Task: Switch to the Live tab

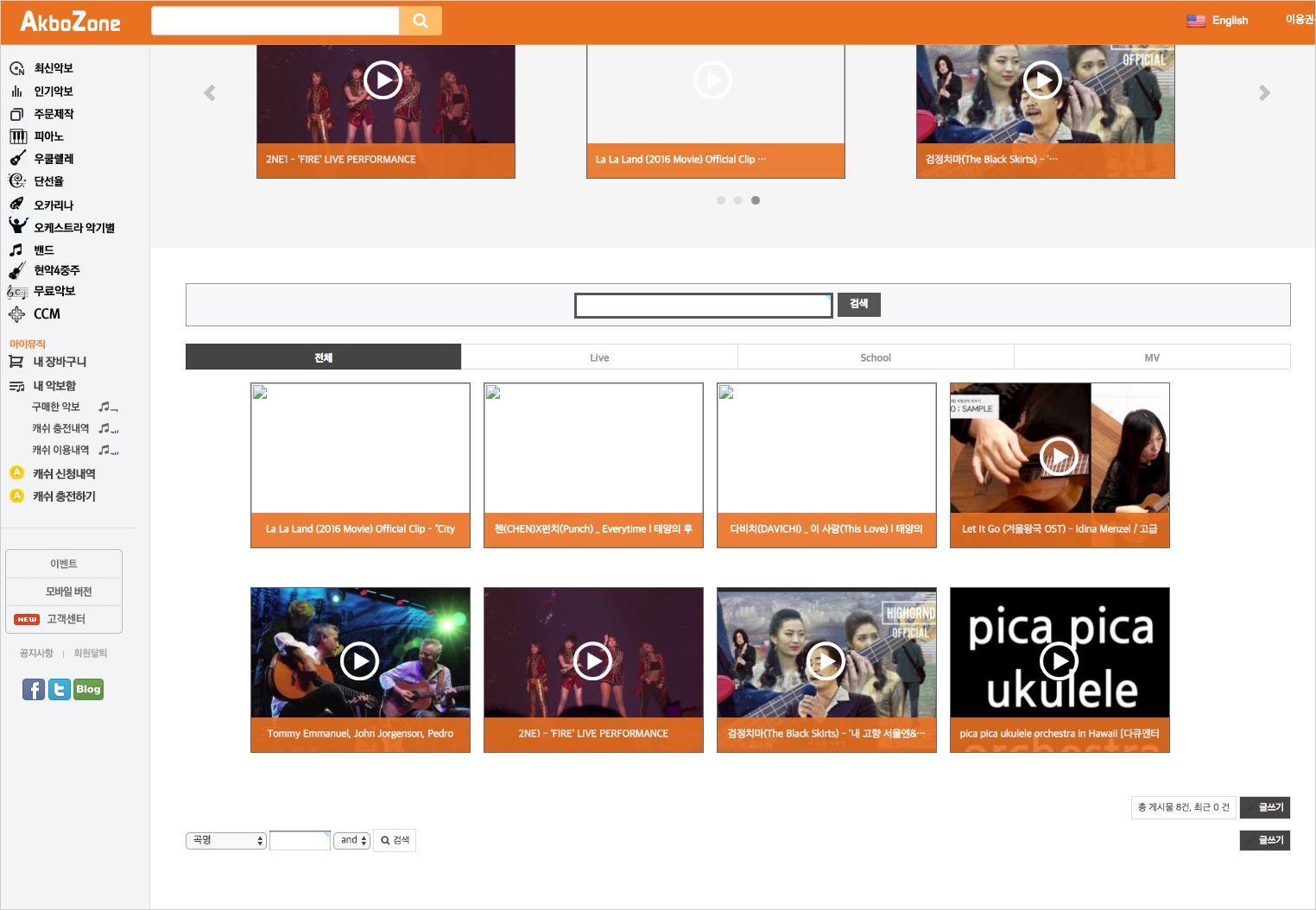Action: (599, 357)
